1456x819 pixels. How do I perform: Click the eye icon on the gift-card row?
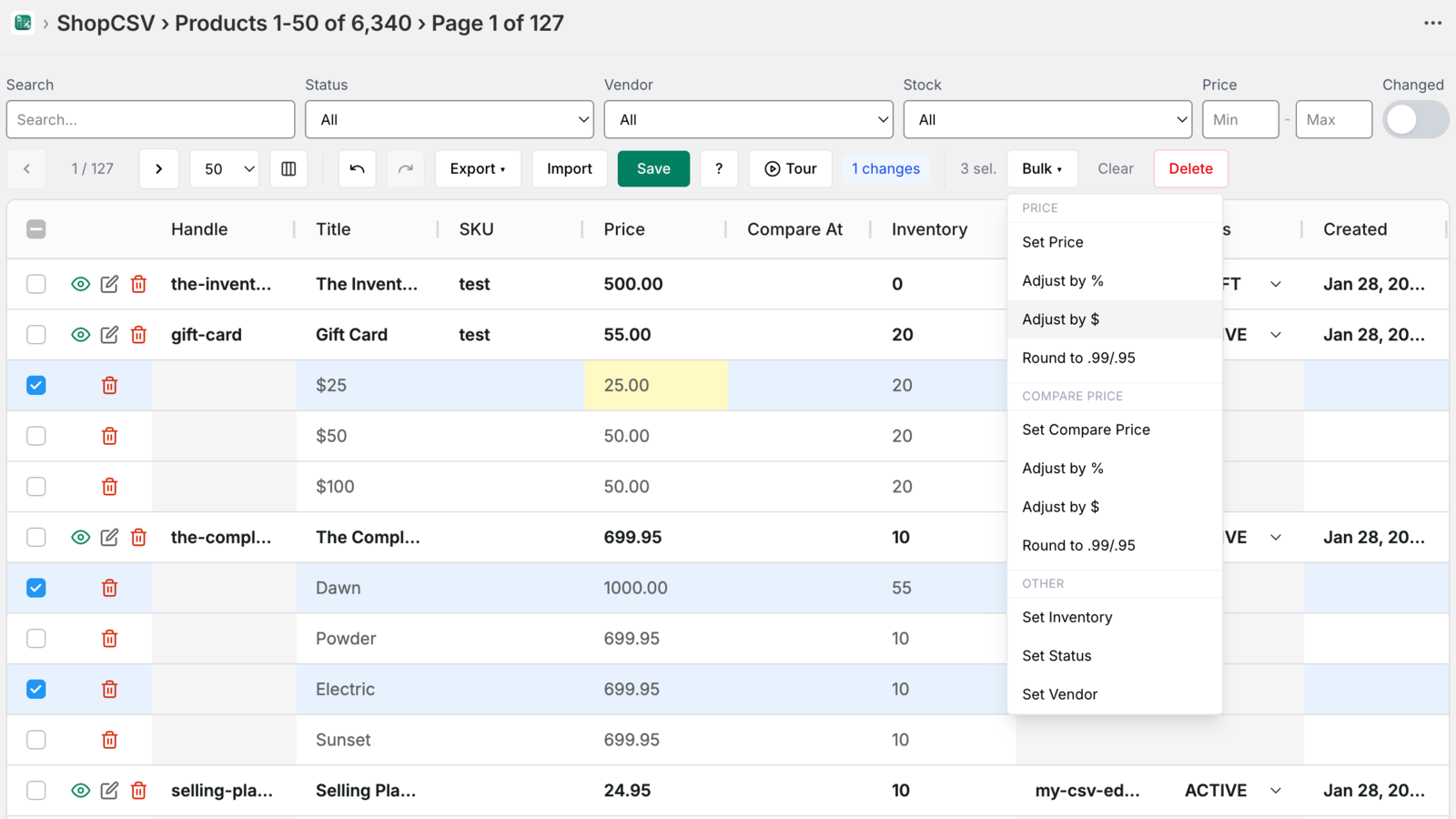point(80,334)
